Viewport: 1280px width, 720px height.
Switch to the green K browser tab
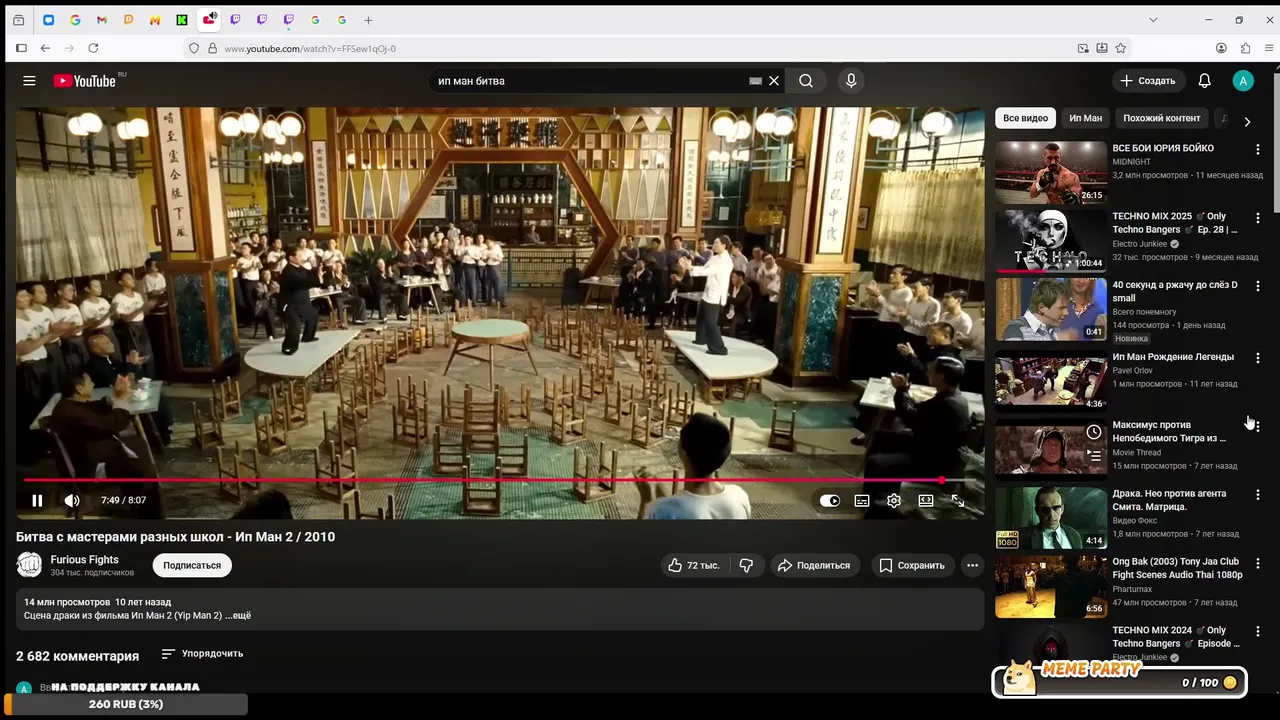(x=182, y=20)
